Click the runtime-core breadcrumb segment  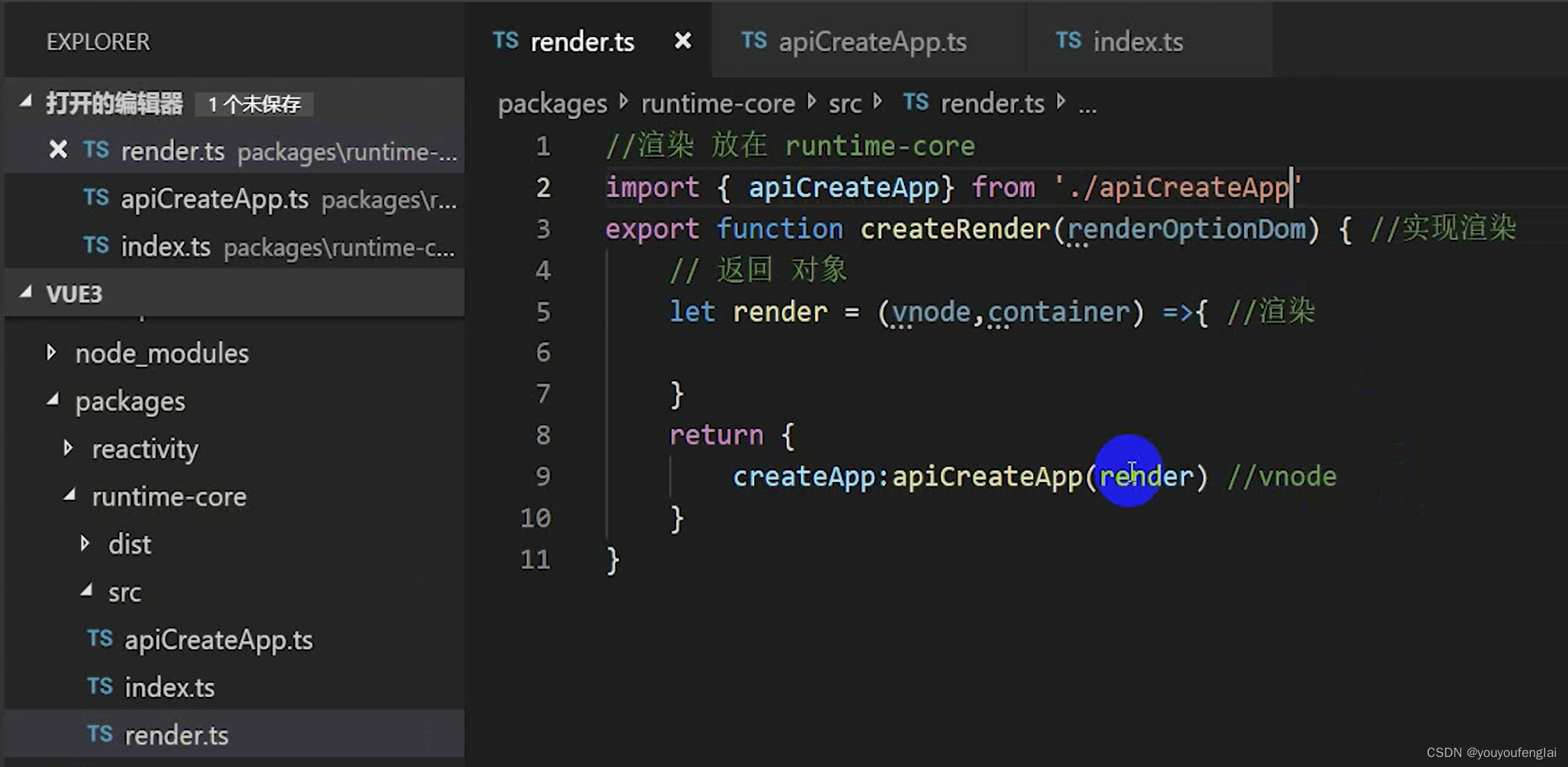(717, 104)
